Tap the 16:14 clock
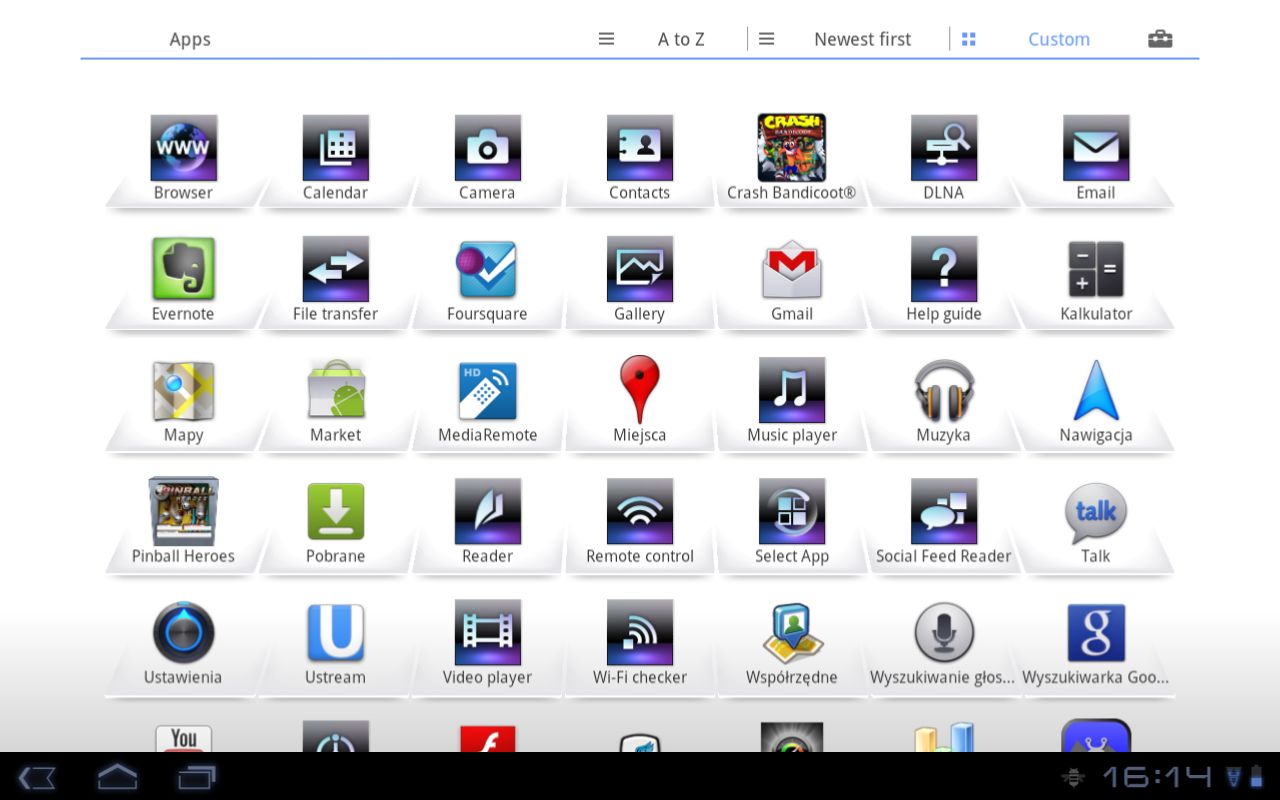 pos(1156,776)
